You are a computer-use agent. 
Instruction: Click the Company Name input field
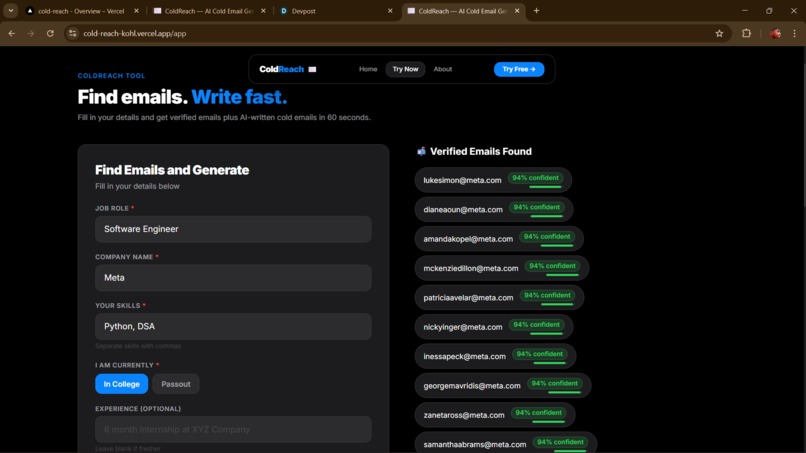point(233,278)
